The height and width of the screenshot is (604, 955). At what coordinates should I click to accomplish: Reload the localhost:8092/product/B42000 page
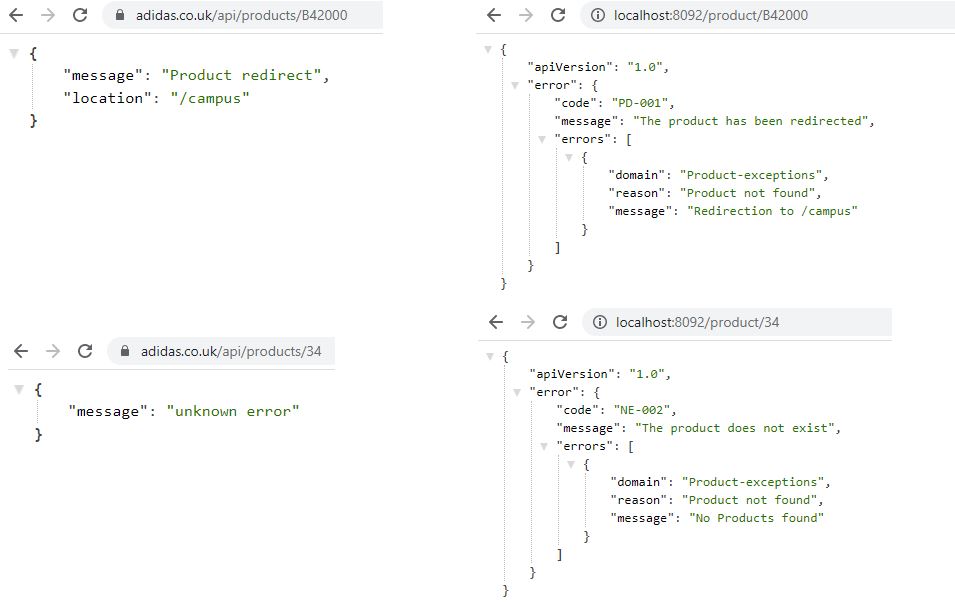[x=558, y=15]
